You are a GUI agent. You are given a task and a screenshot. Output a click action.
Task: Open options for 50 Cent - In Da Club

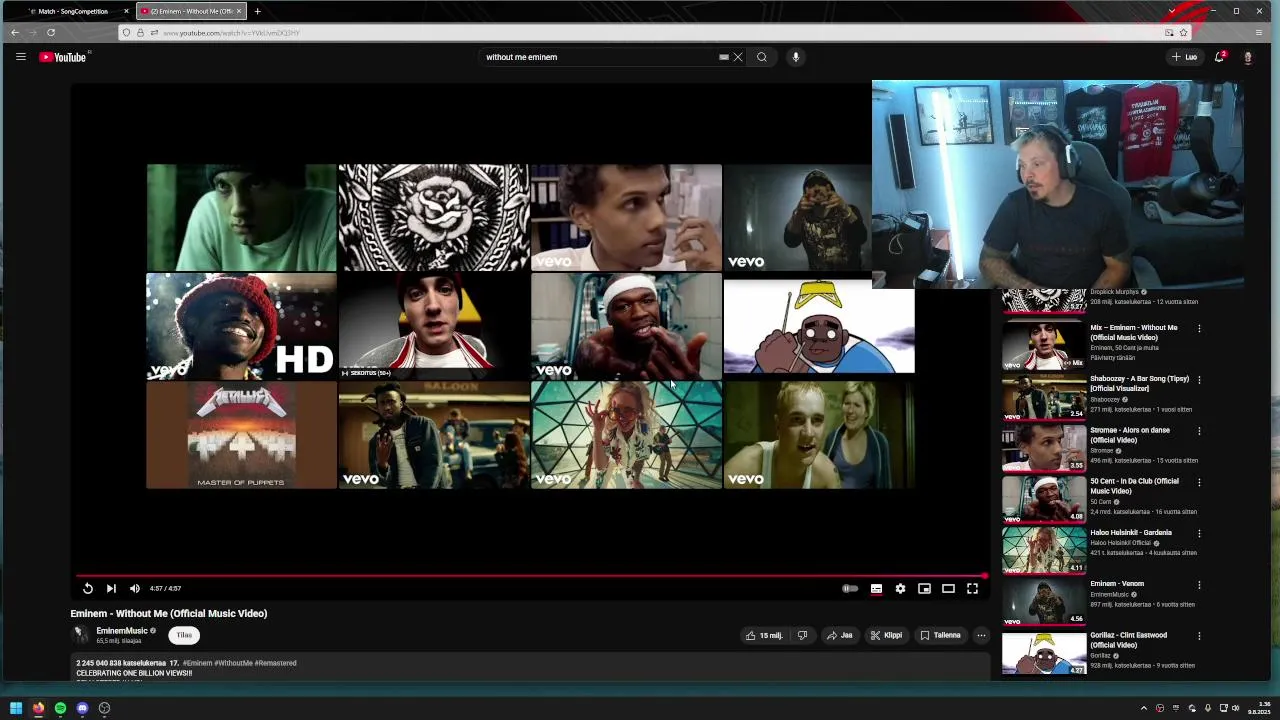coord(1199,482)
